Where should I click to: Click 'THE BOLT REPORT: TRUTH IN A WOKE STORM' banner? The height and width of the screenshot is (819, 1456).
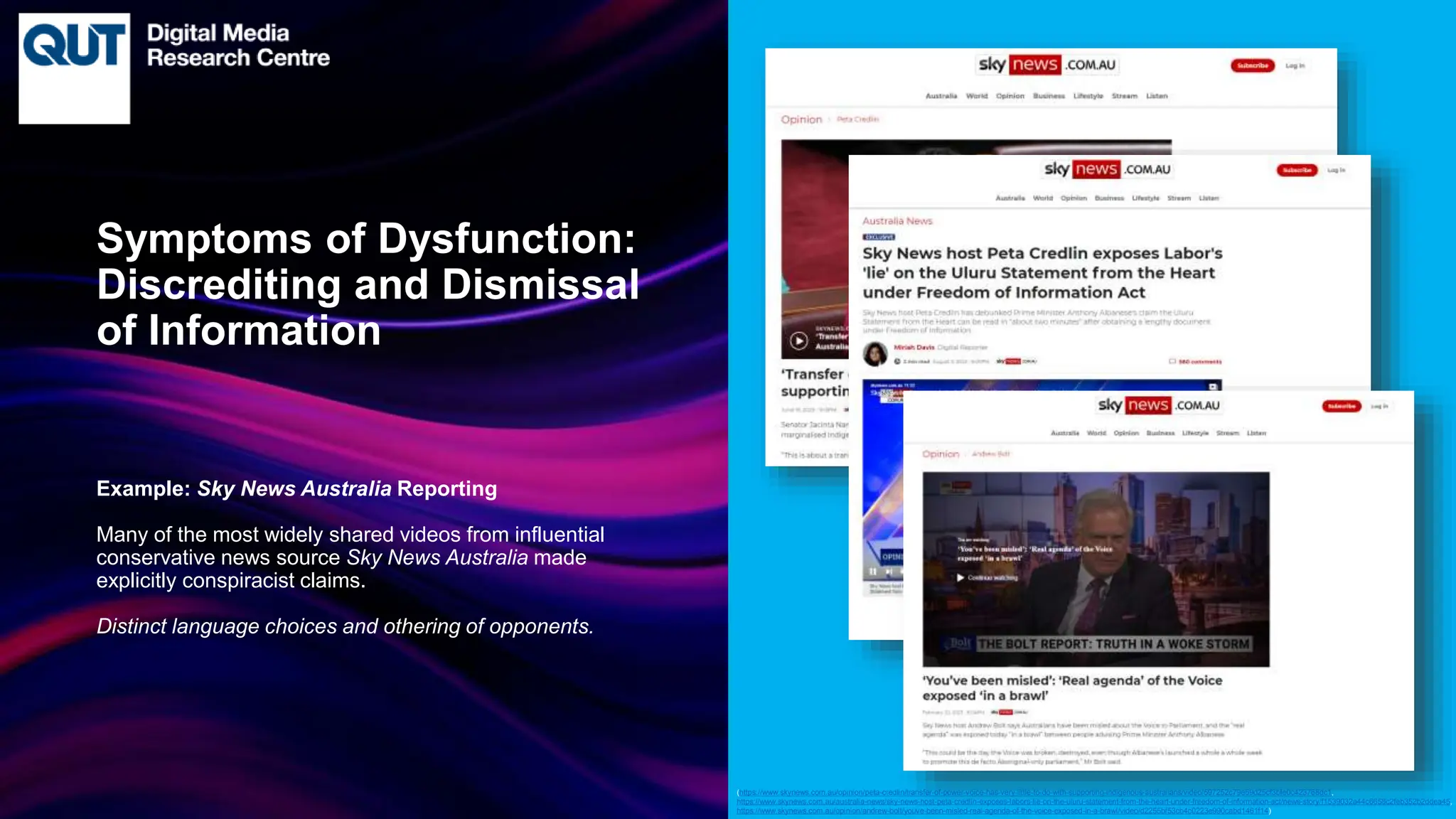point(1113,644)
